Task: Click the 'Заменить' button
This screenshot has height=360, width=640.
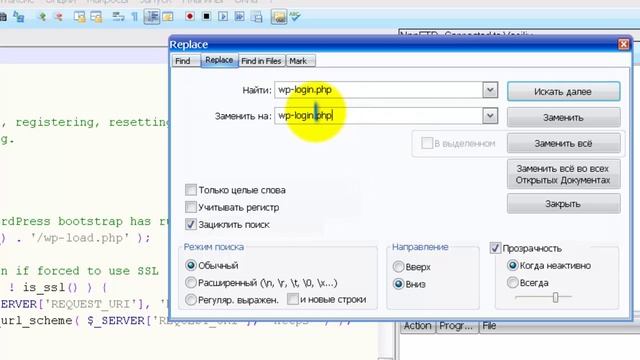Action: click(x=563, y=118)
